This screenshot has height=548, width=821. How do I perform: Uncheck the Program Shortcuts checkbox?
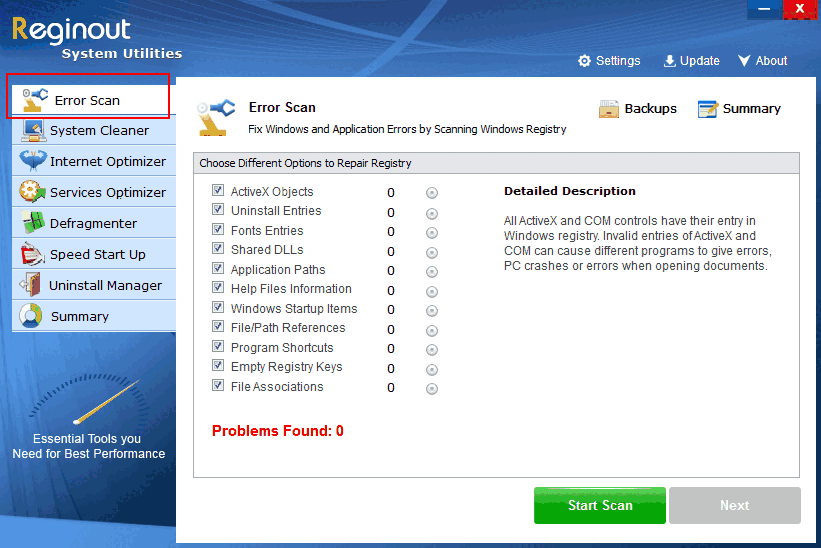(218, 346)
